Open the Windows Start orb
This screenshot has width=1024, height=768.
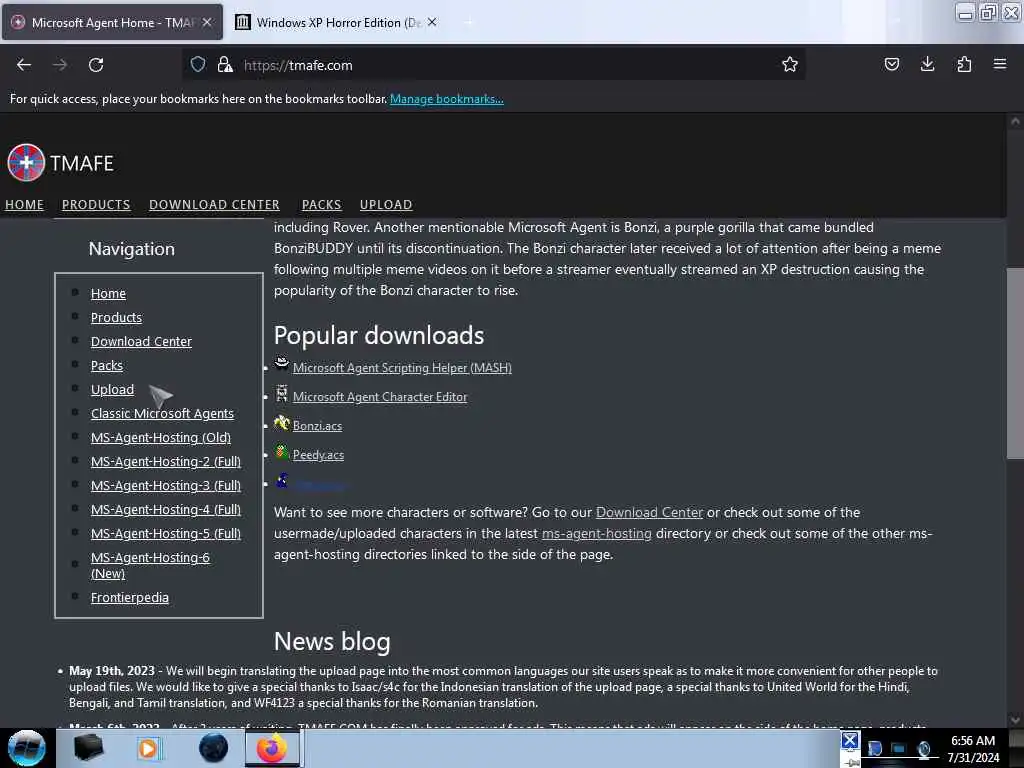point(27,748)
